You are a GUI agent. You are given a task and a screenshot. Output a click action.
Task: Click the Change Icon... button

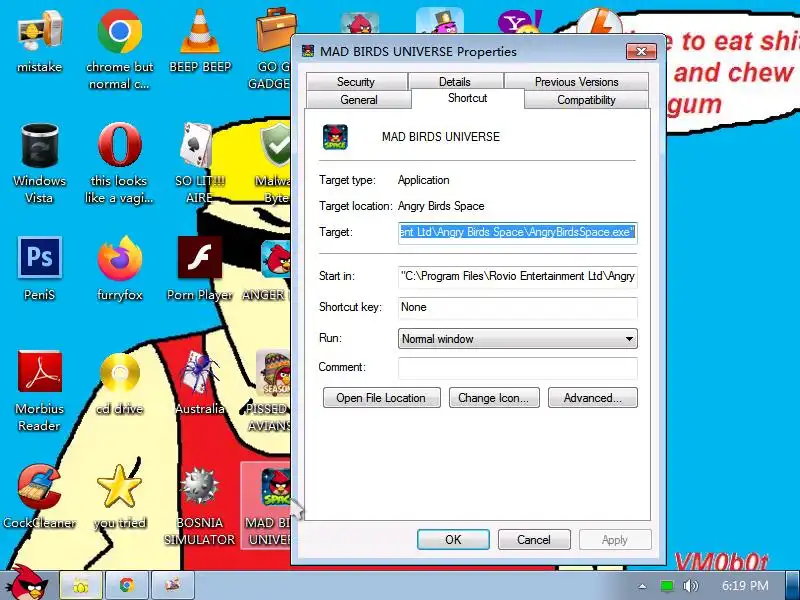494,397
